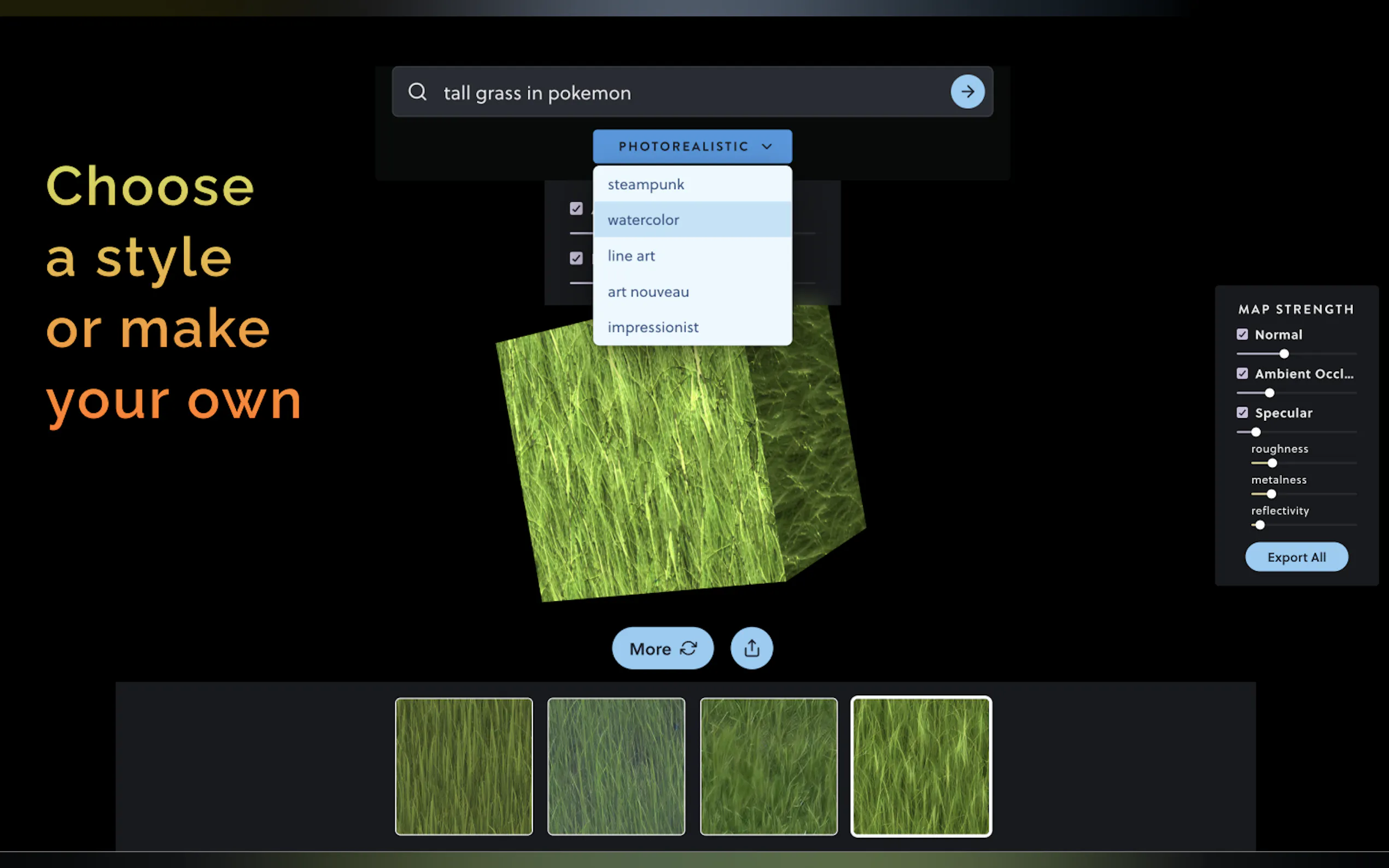This screenshot has height=868, width=1389.
Task: Select watercolor style option
Action: (x=643, y=220)
